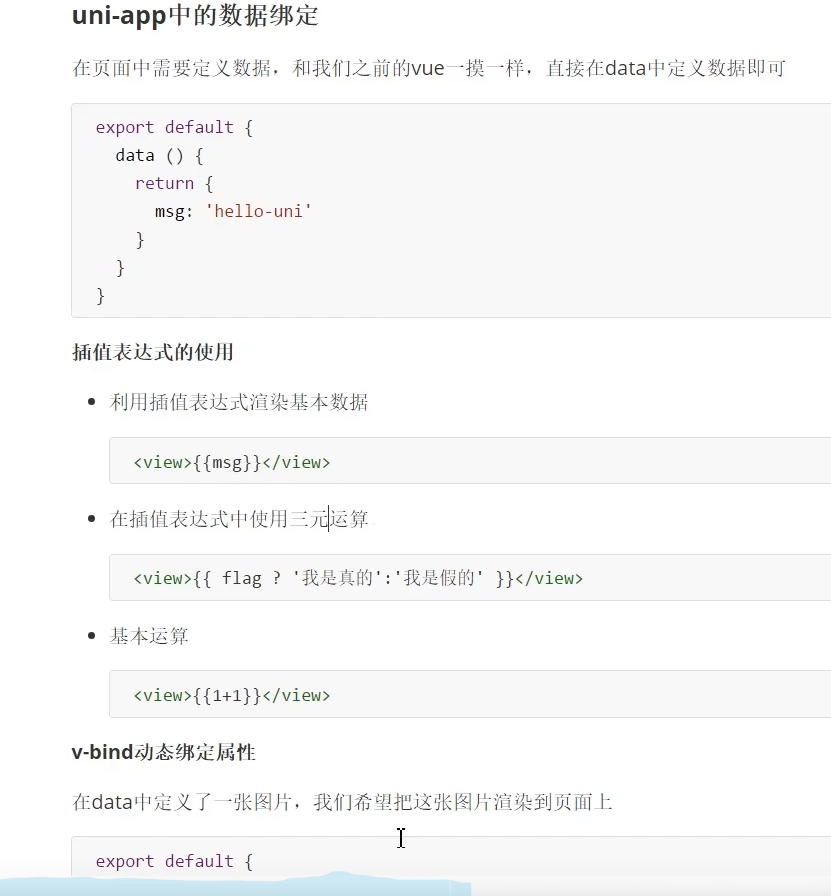Click the '我是假的' string in the code
This screenshot has height=896, width=831.
439,578
